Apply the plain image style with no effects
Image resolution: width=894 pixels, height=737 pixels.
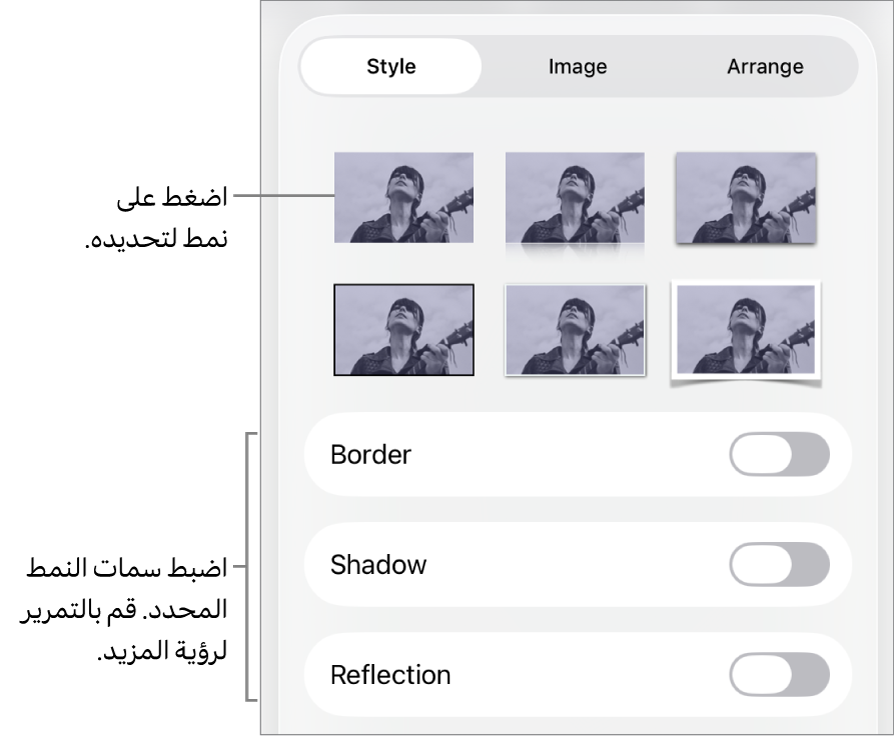coord(403,197)
